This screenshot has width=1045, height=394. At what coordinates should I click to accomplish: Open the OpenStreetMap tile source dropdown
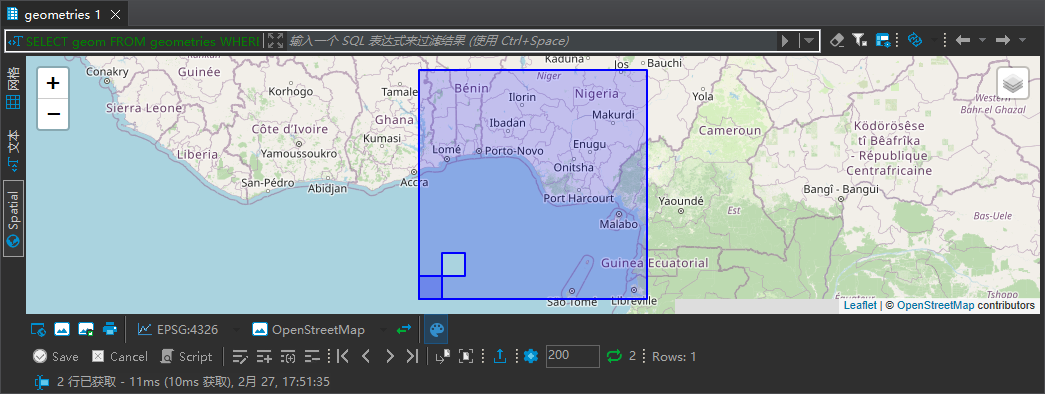383,330
